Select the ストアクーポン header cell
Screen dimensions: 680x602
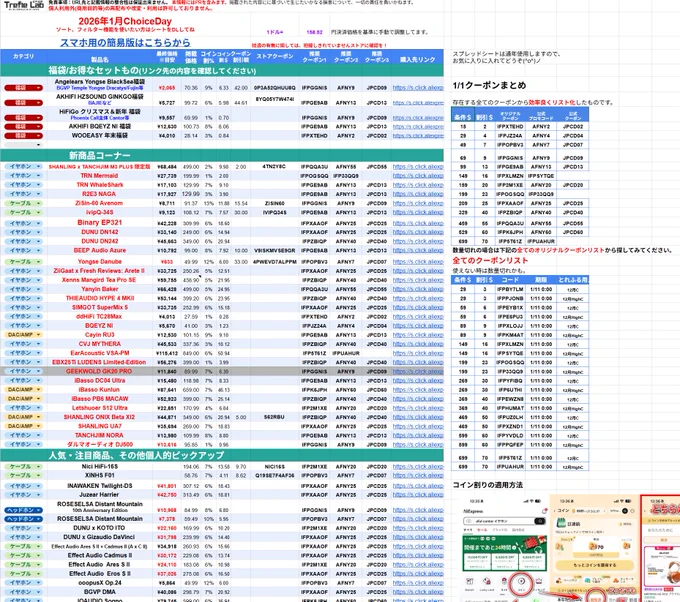point(275,56)
